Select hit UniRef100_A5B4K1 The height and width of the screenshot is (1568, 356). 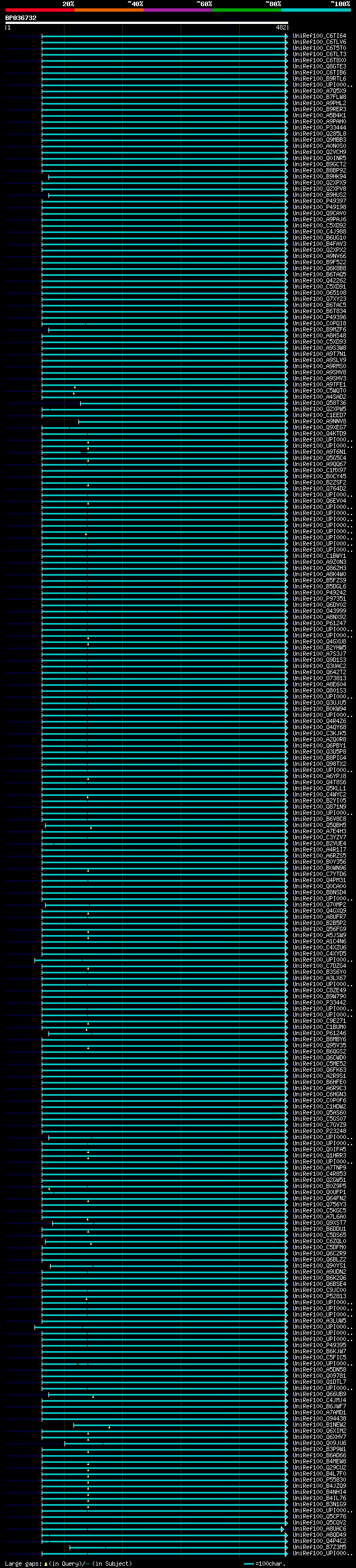(x=319, y=115)
